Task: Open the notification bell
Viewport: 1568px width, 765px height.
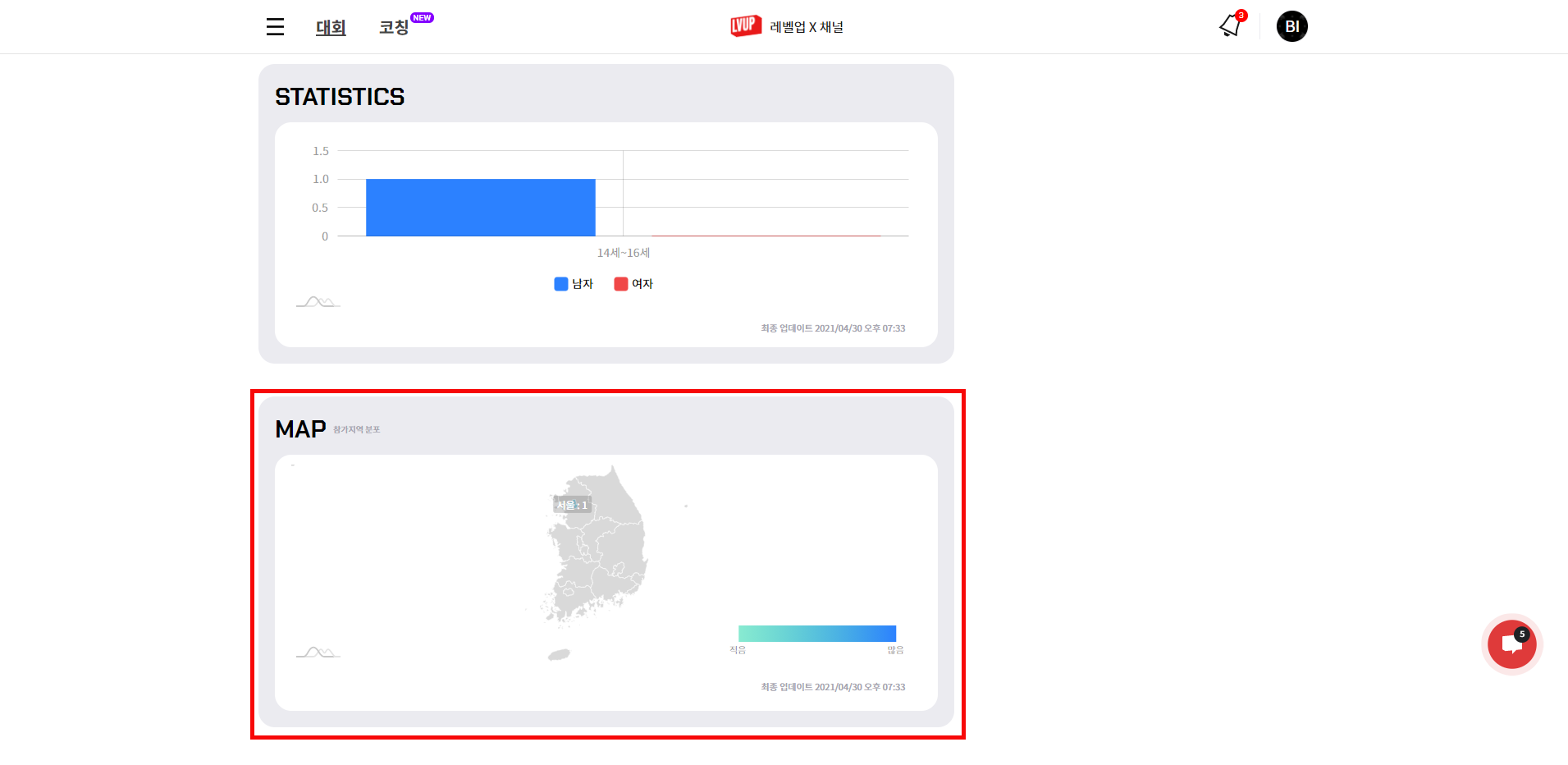Action: click(1230, 26)
